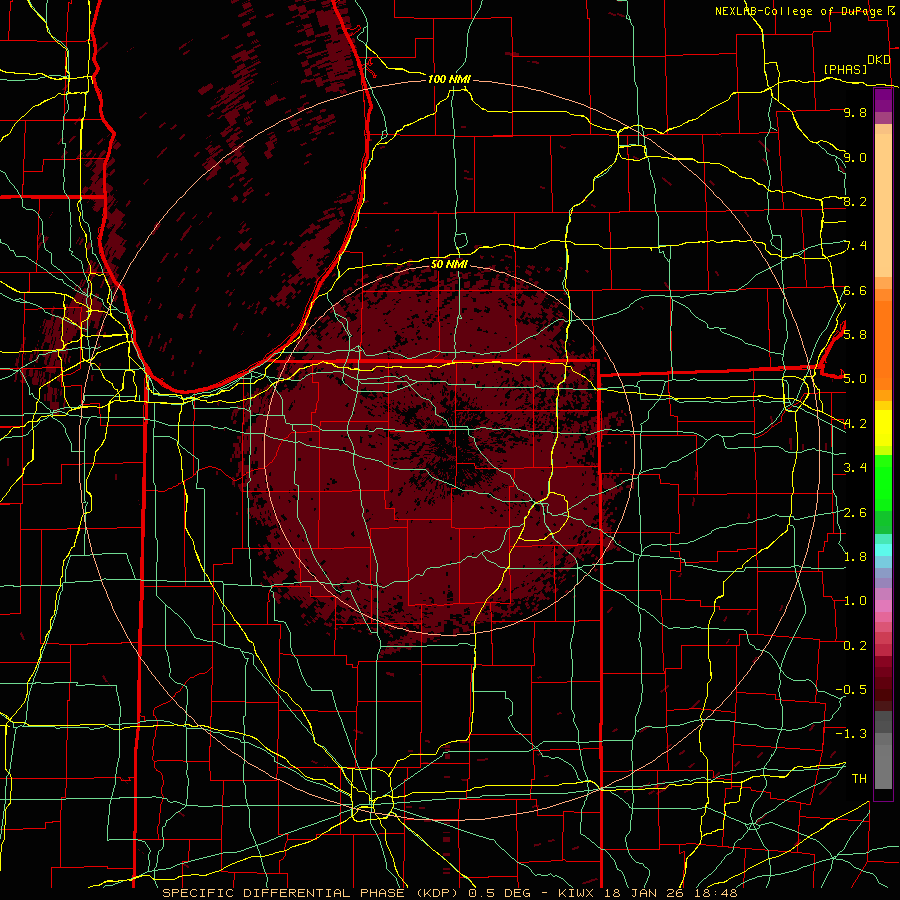Click the NEXLAB-College of DuPage label
This screenshot has width=900, height=900.
[798, 11]
